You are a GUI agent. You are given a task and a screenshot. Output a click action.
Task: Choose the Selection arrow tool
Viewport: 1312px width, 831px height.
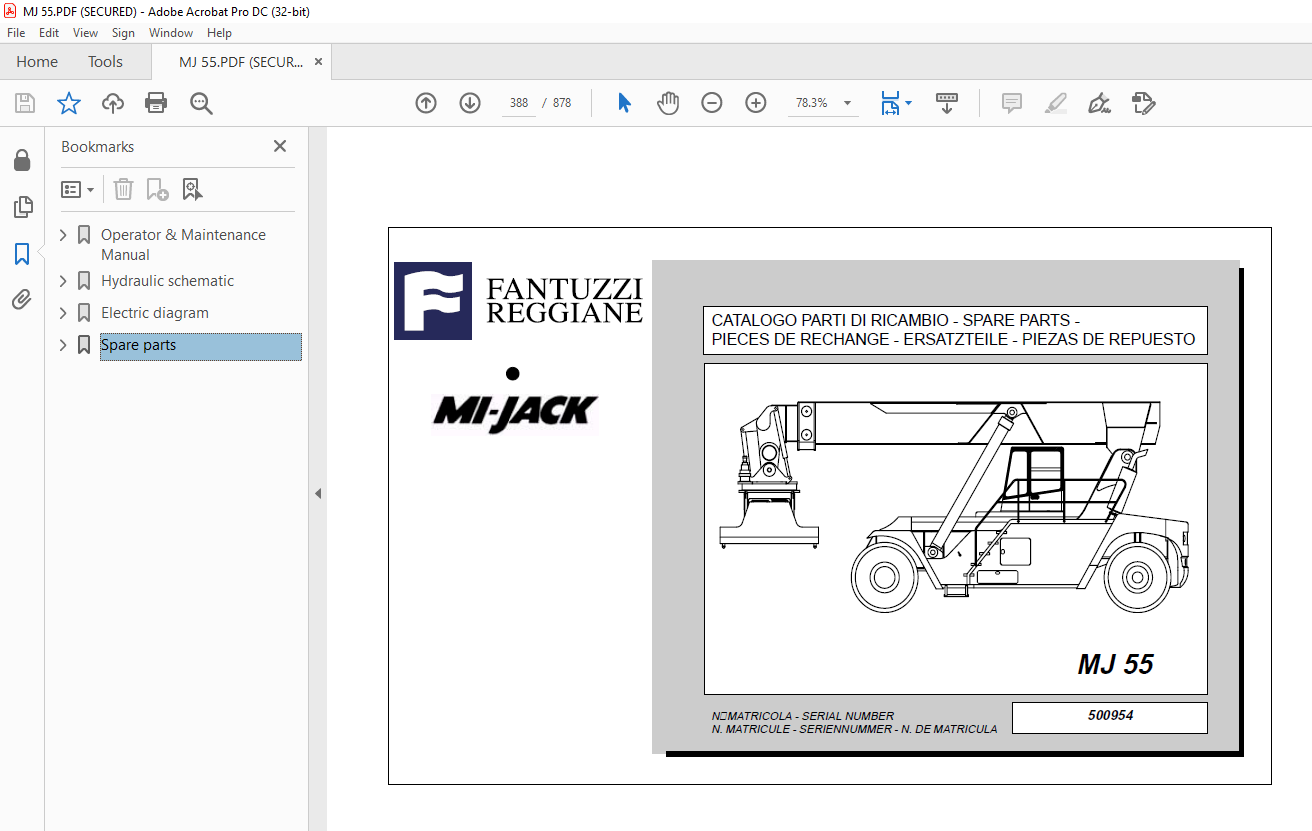625,103
